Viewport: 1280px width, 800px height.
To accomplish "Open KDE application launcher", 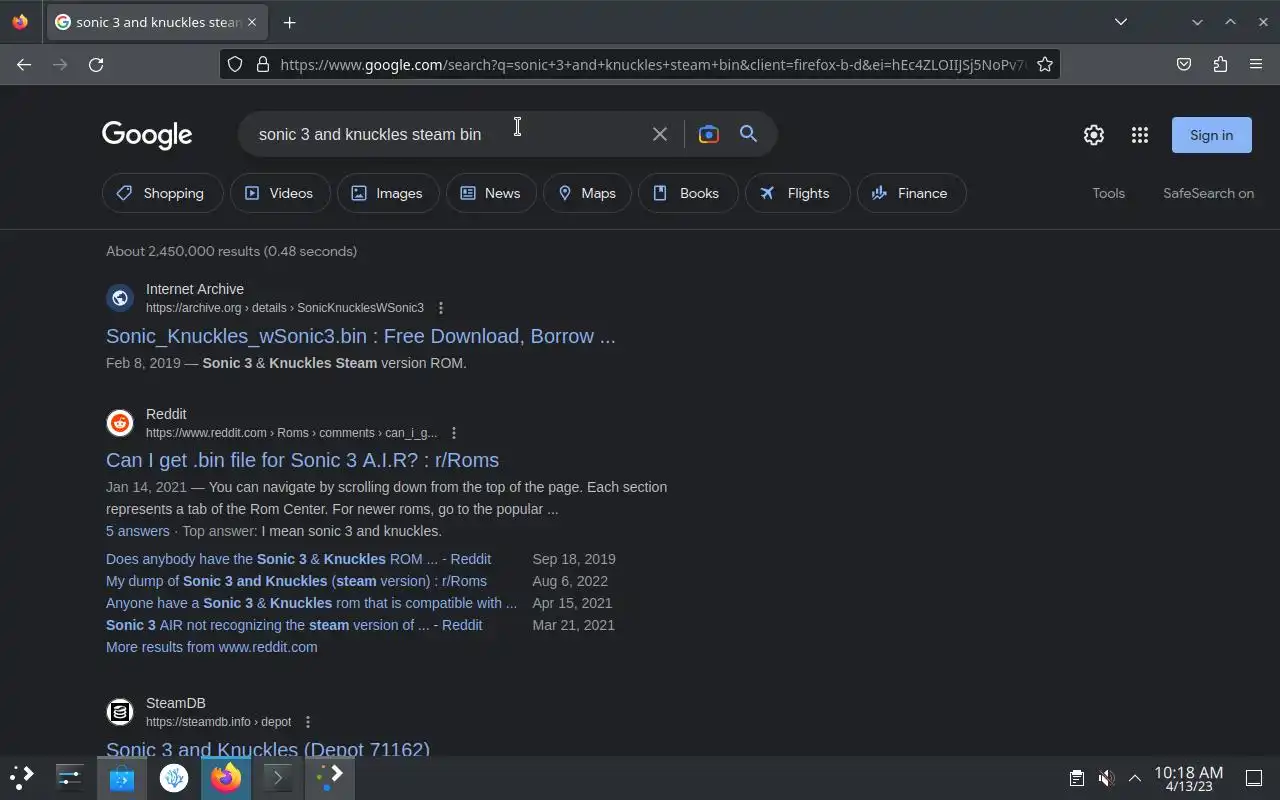I will [x=22, y=777].
